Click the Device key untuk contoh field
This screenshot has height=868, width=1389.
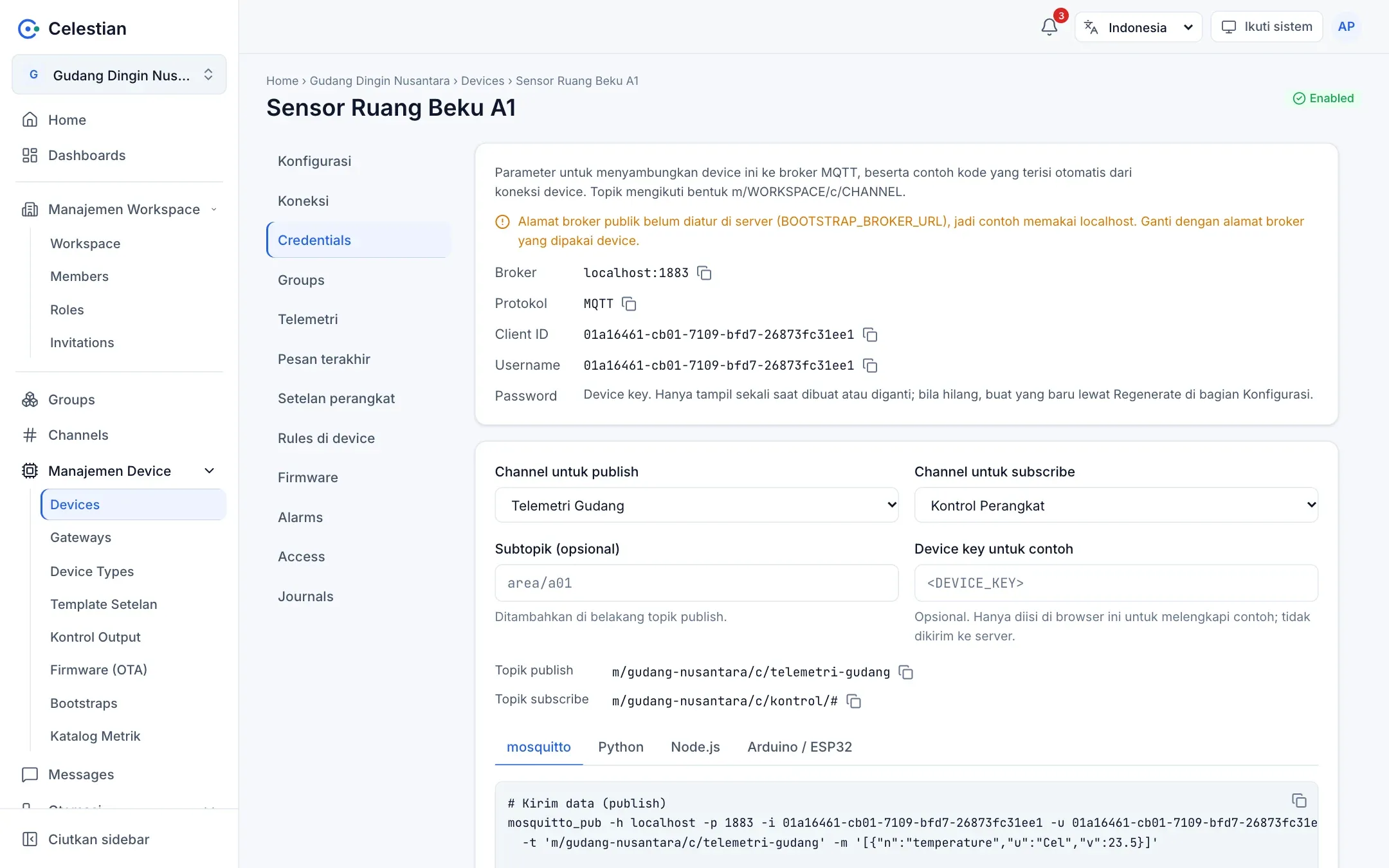1116,583
